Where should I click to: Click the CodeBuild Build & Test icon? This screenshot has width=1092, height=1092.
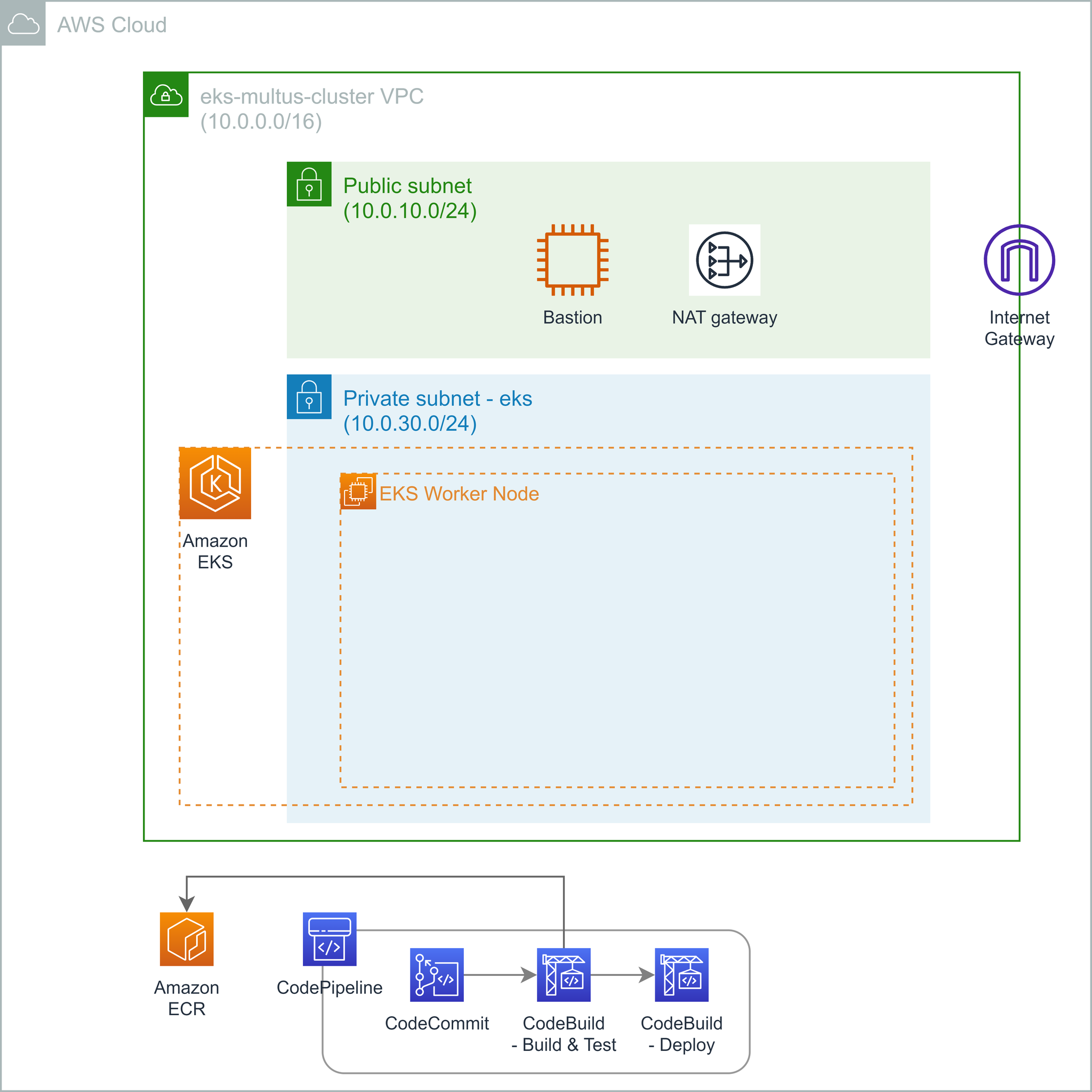click(564, 975)
